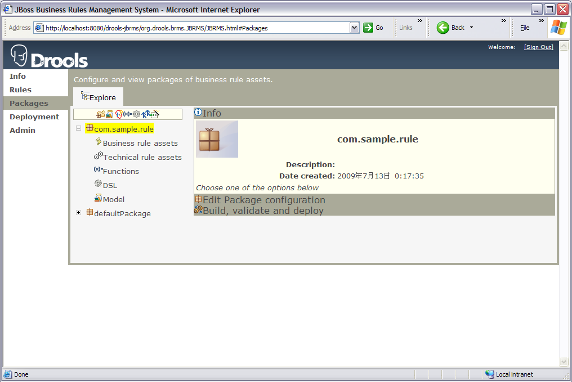Click the icon beside Edit Package configuration
This screenshot has width=572, height=382.
point(198,199)
